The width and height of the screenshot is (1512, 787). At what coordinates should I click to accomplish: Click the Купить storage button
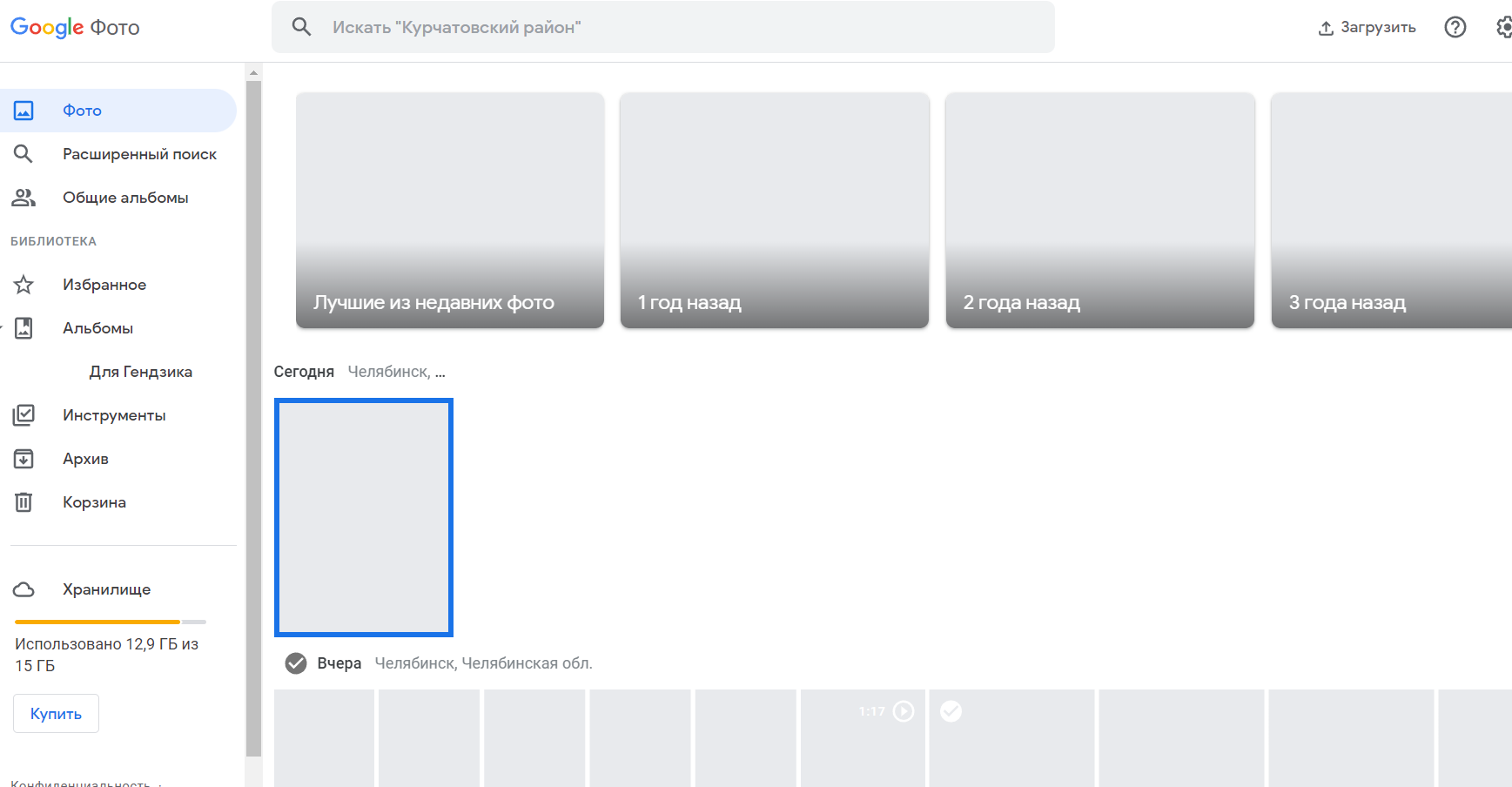[56, 714]
